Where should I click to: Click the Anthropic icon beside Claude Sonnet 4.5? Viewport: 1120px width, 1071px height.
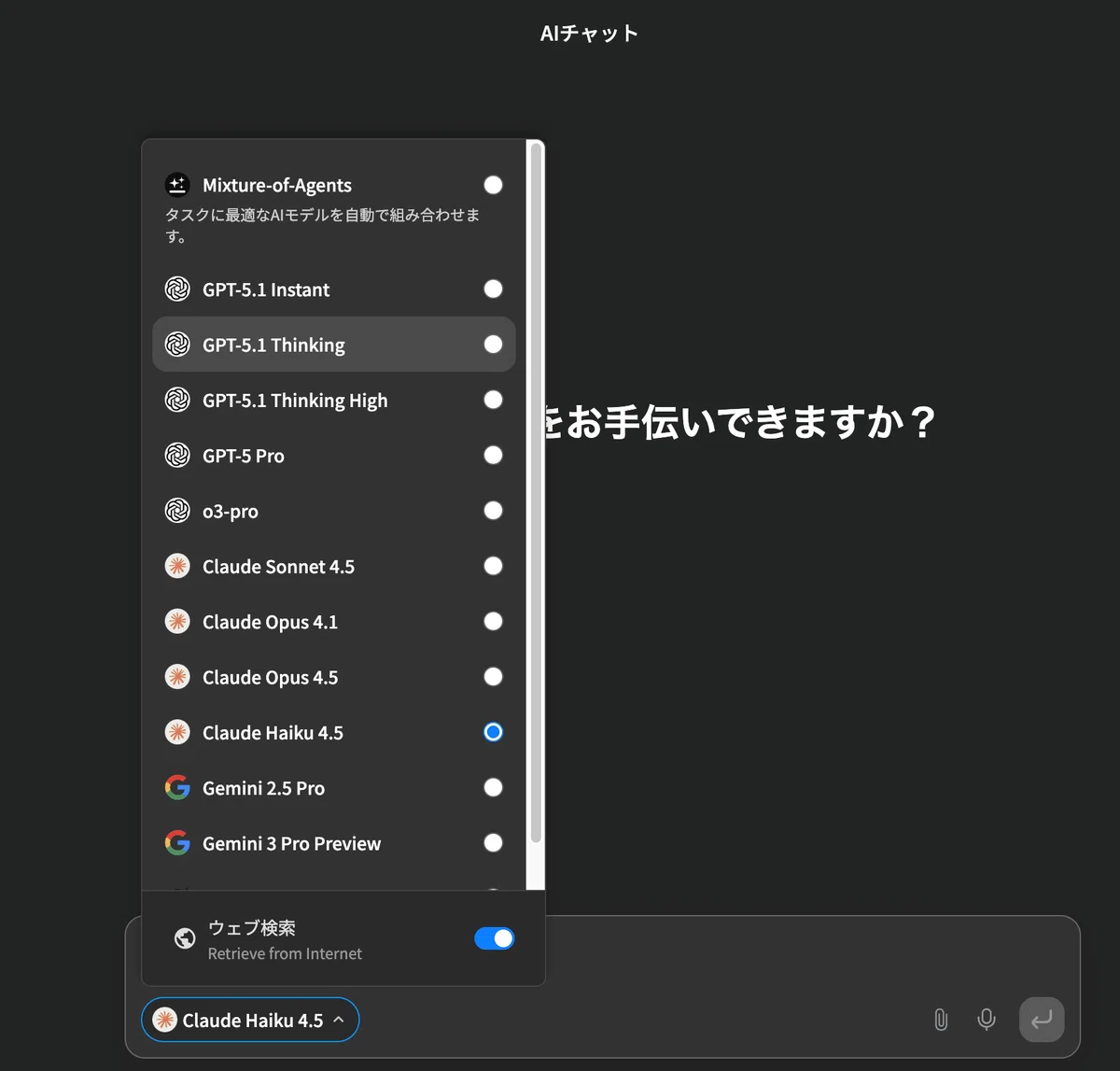[x=177, y=566]
